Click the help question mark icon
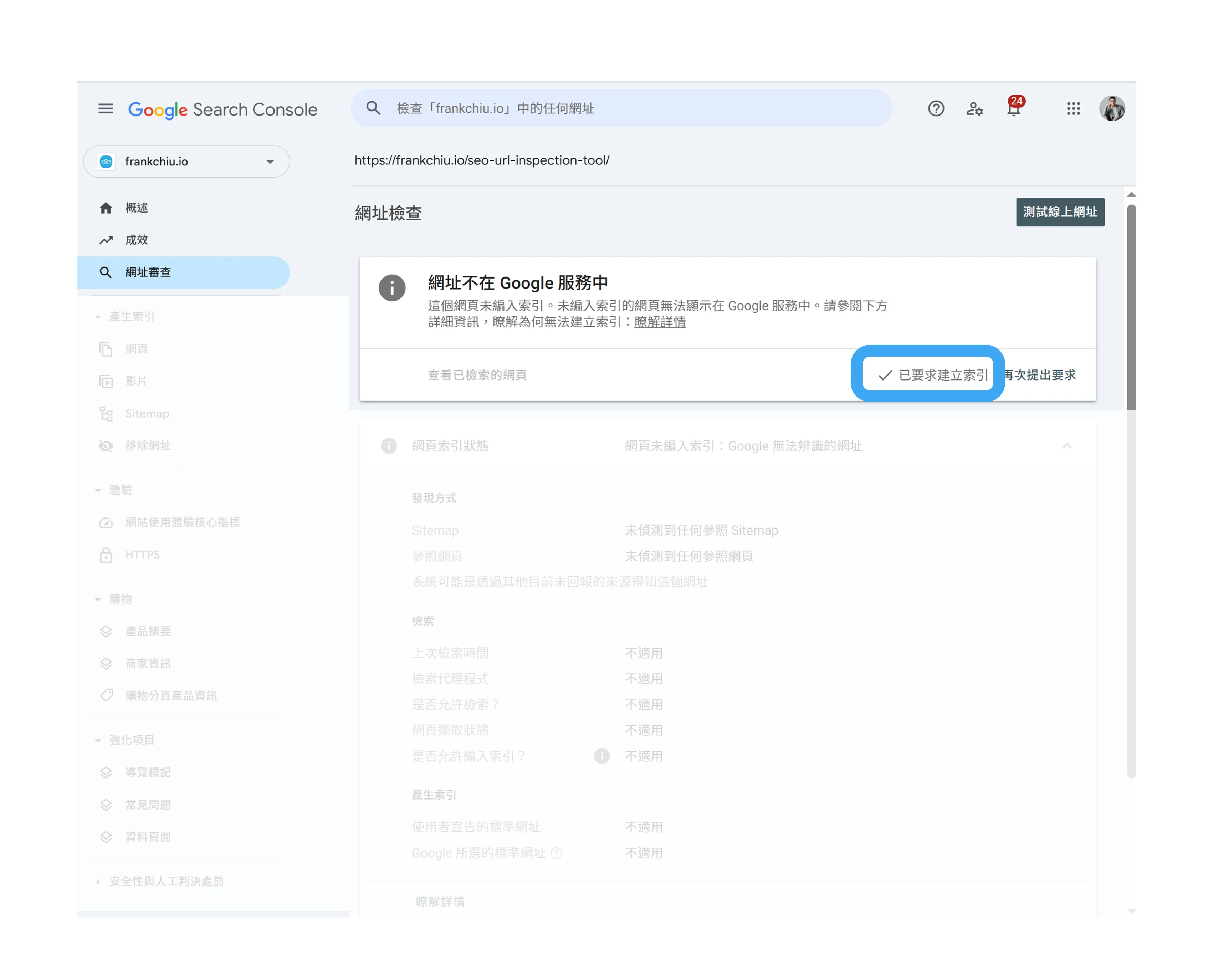The height and width of the screenshot is (980, 1213). [x=936, y=108]
